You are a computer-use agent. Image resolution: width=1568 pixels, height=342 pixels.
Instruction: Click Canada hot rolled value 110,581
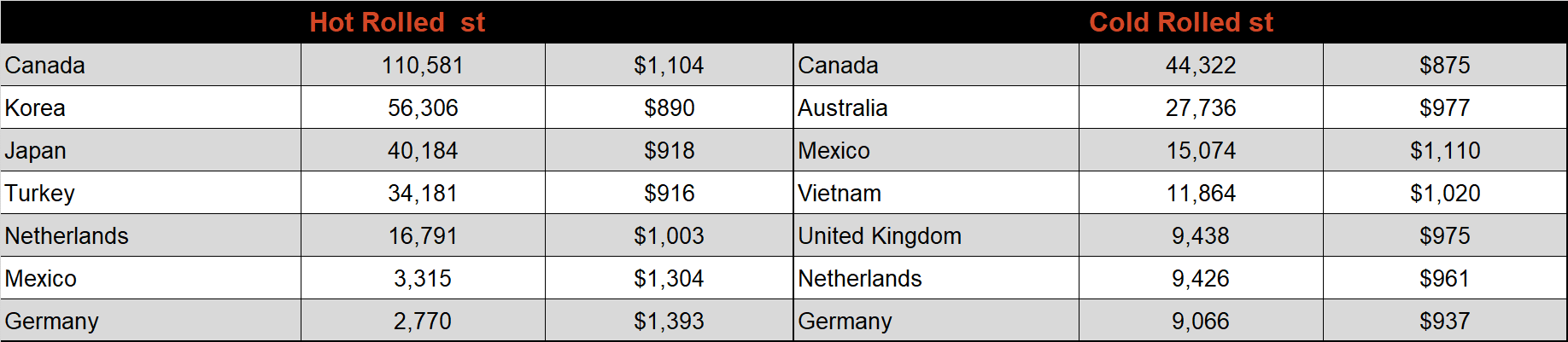click(423, 65)
